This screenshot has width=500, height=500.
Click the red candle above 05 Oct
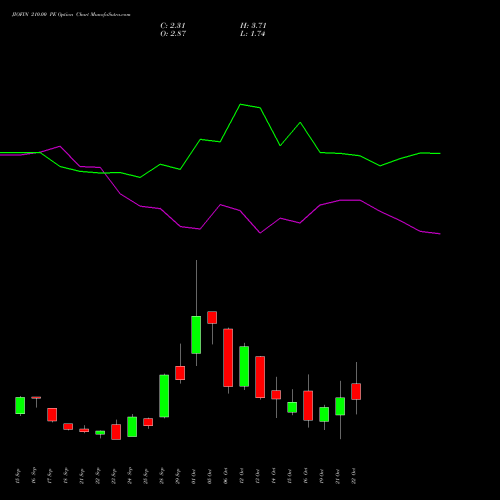click(x=212, y=317)
